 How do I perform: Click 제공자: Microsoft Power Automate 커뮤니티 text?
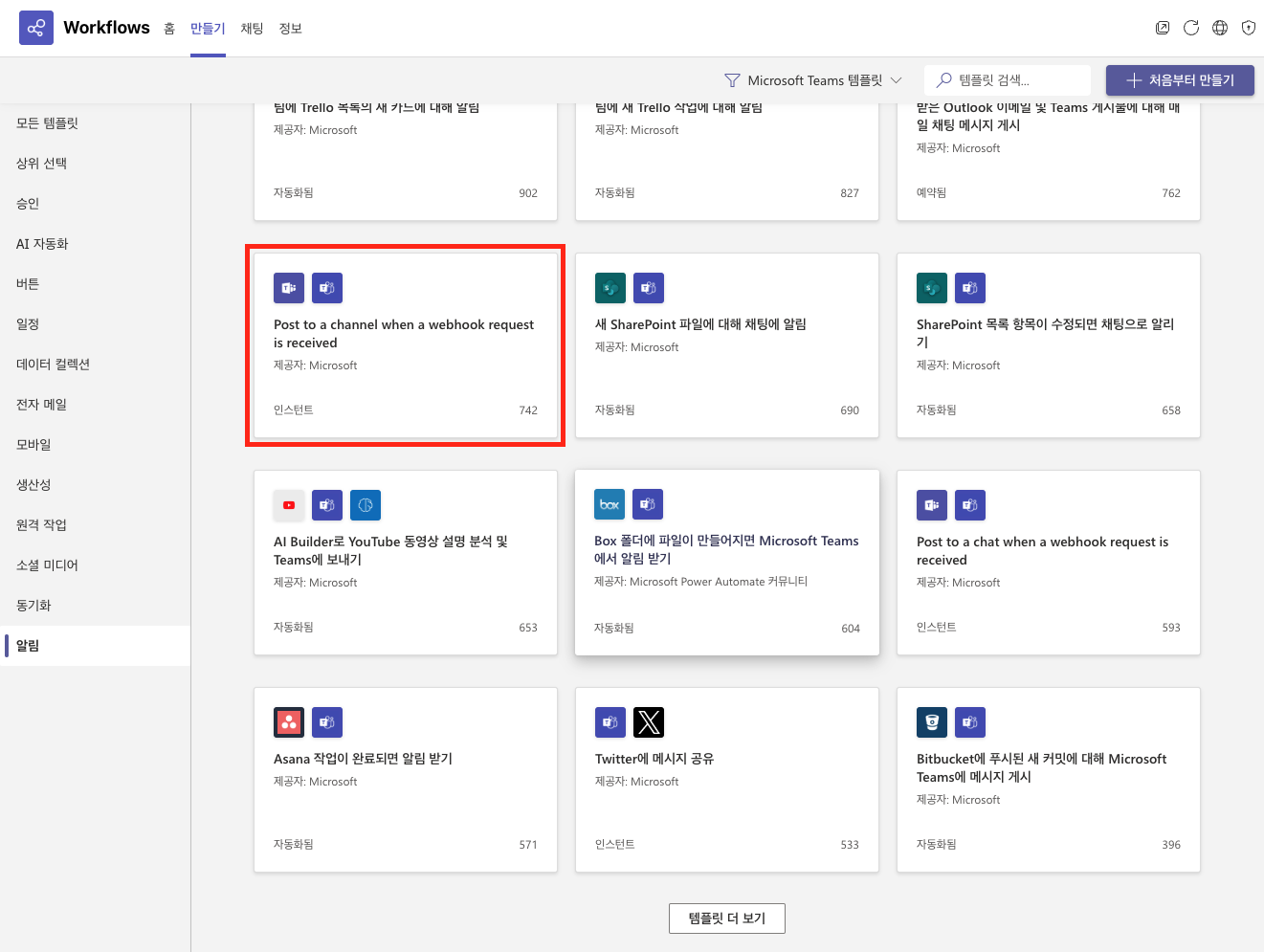point(701,582)
